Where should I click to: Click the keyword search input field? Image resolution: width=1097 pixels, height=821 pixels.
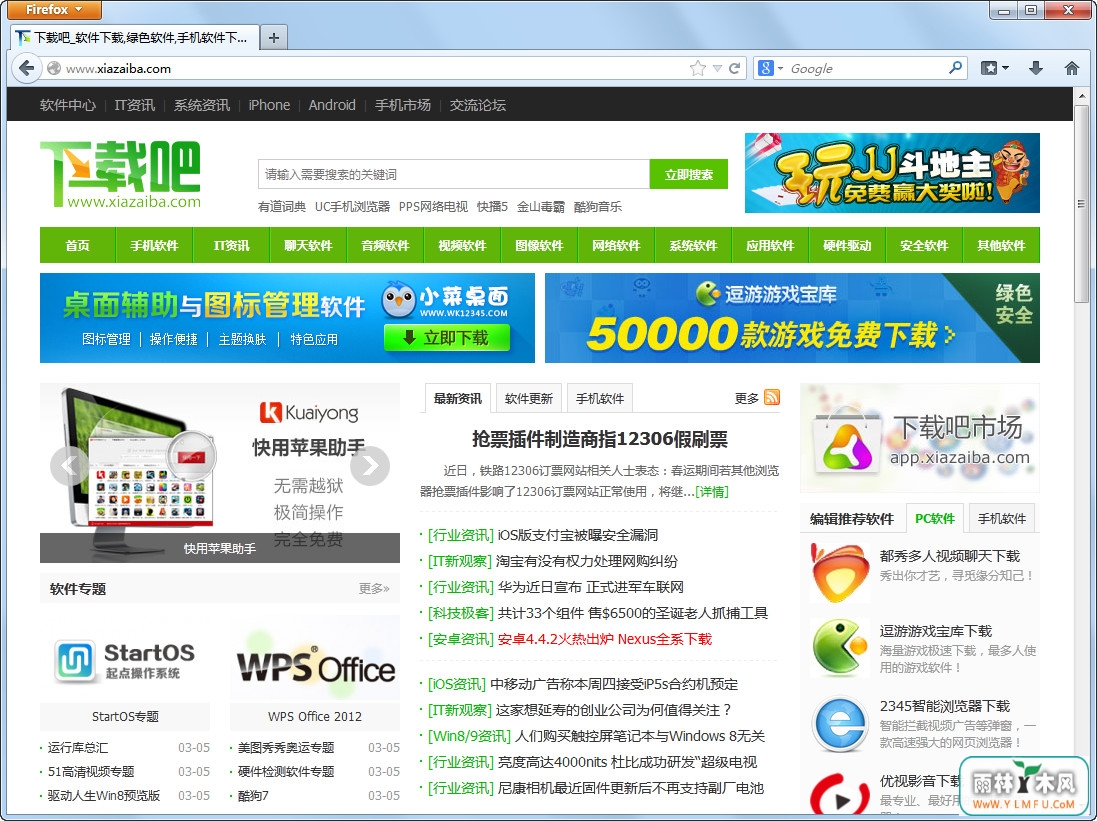[x=454, y=174]
